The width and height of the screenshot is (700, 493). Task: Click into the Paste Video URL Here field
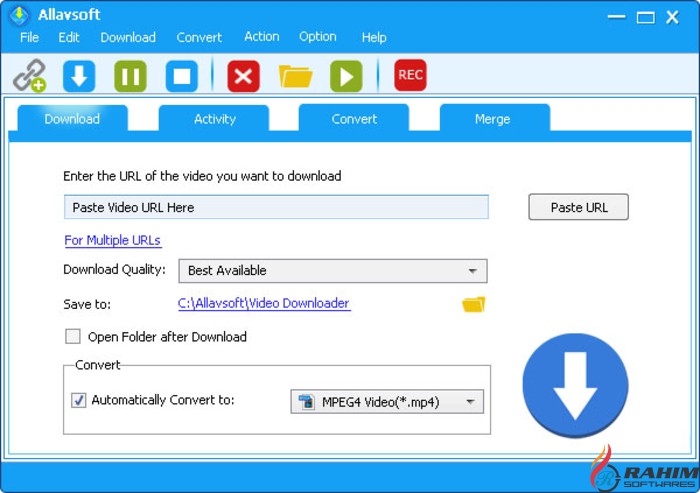(276, 207)
